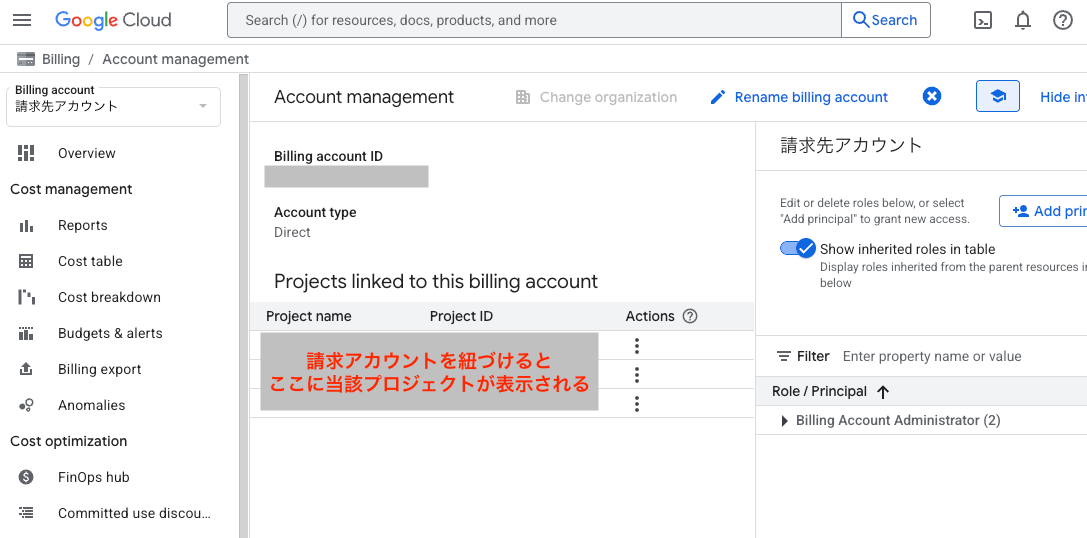Select the FinOps hub sidebar item

pos(94,477)
